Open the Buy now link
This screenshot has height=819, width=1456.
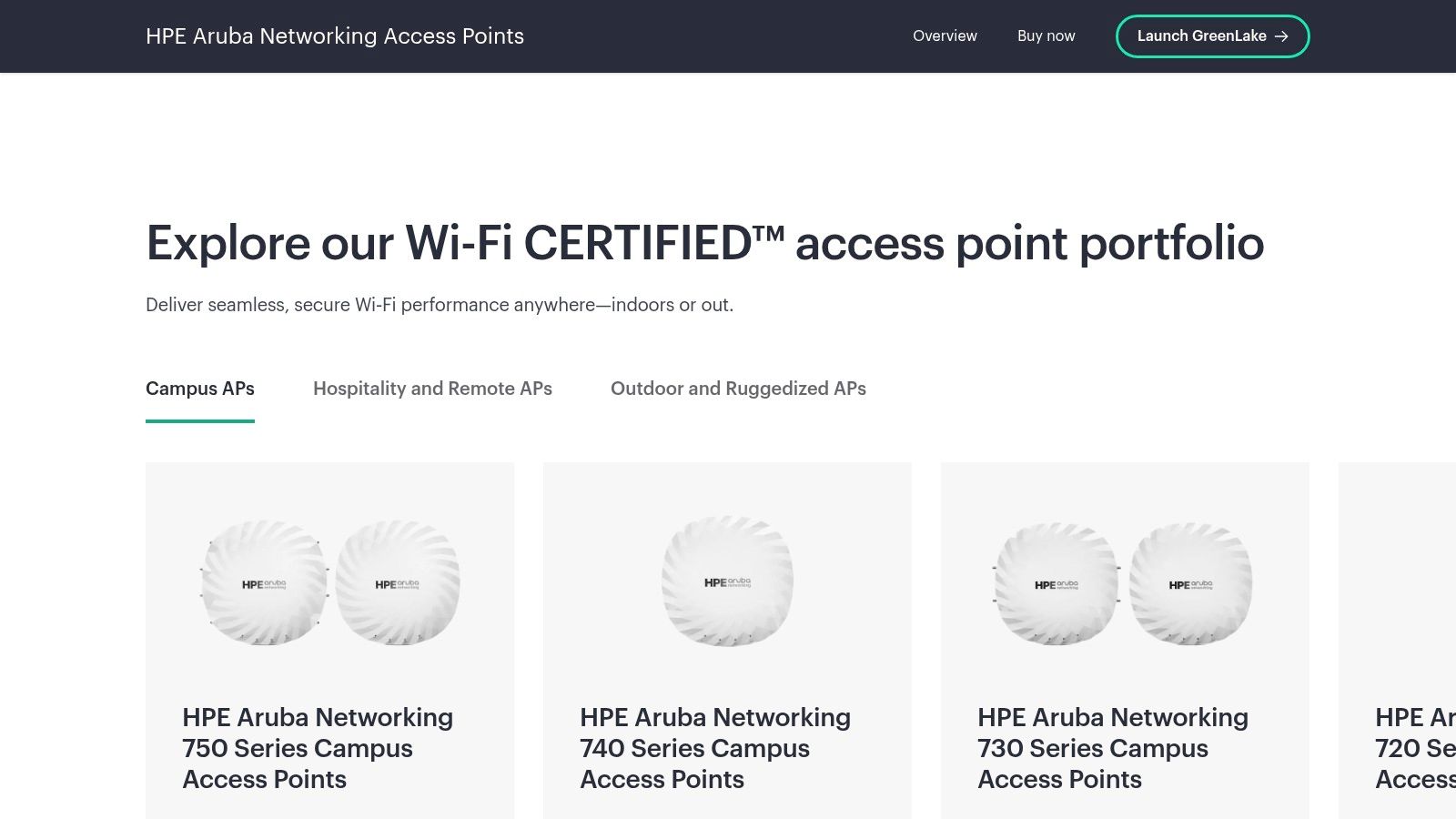[1046, 35]
